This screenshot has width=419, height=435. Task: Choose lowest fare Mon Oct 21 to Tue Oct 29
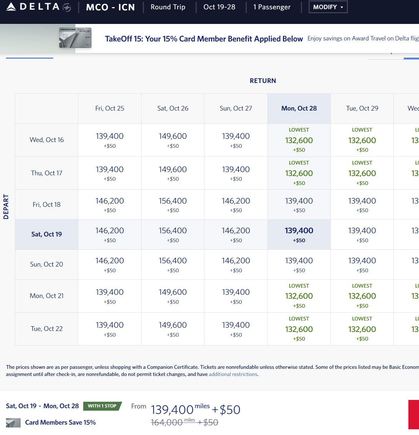(x=362, y=296)
